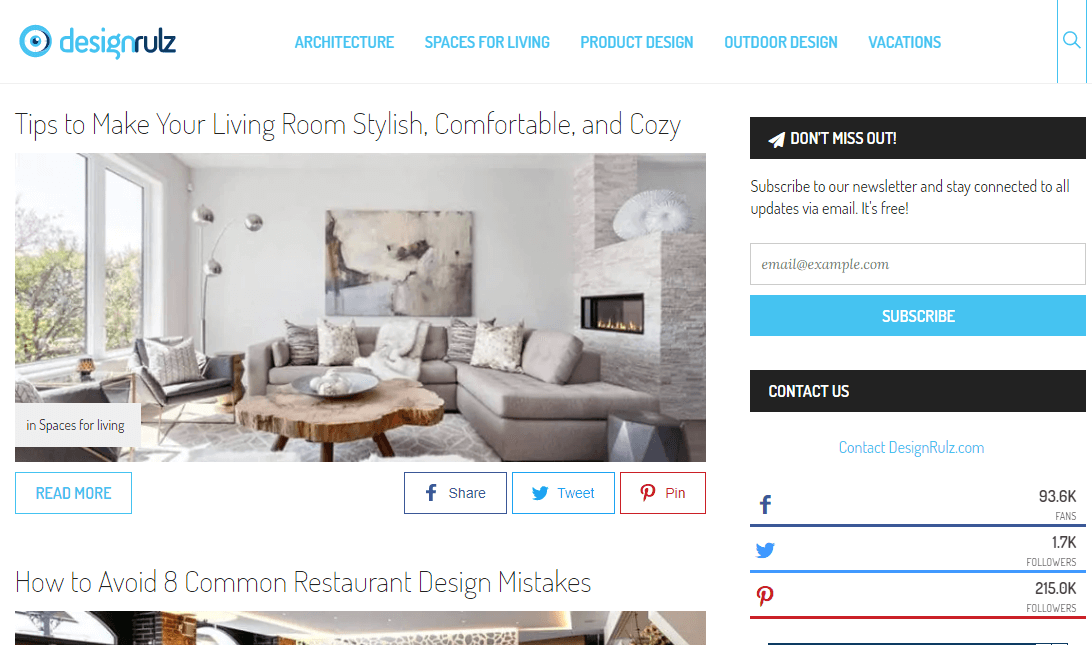Open the Architecture menu

344,42
